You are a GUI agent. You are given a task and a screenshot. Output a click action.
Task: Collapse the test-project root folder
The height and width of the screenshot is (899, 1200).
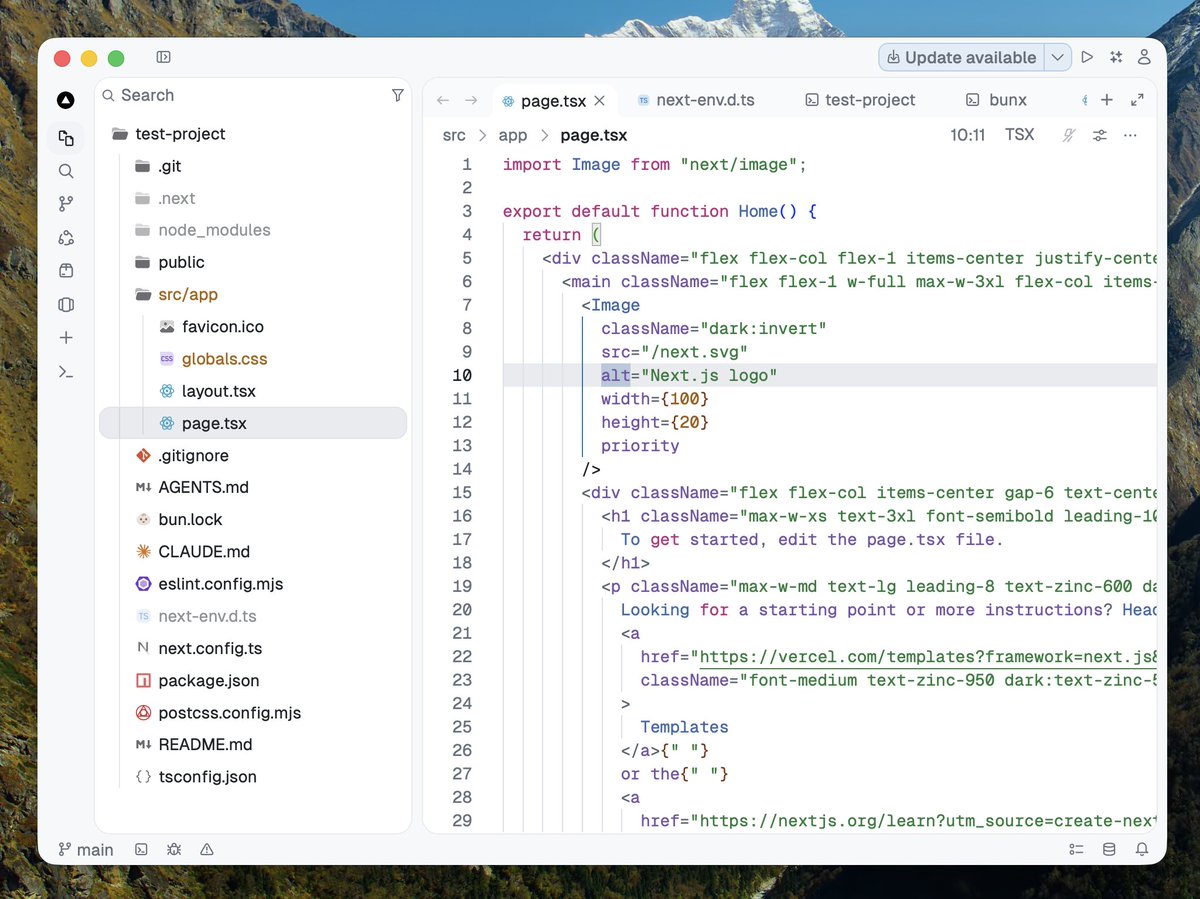pos(253,134)
